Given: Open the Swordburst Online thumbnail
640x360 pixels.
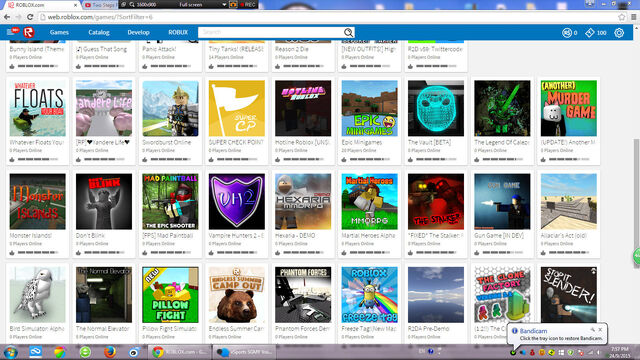Looking at the screenshot, I should click(x=170, y=108).
